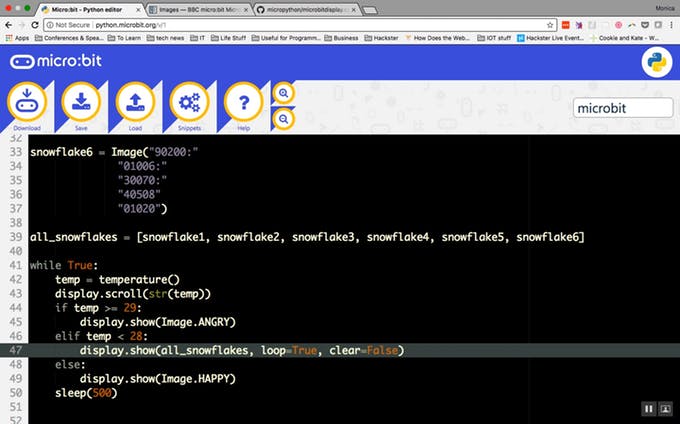This screenshot has height=424, width=680.
Task: Open the Hackster bookmark folder
Action: click(x=381, y=38)
